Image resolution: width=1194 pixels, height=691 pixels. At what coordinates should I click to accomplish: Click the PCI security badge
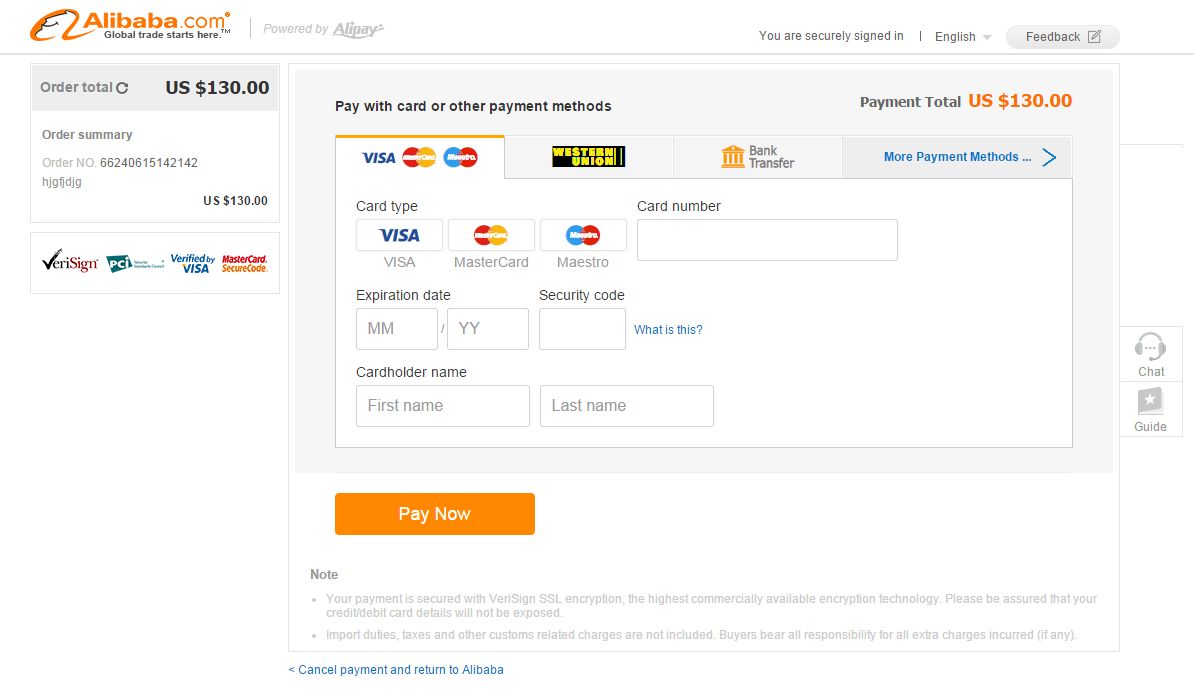135,264
